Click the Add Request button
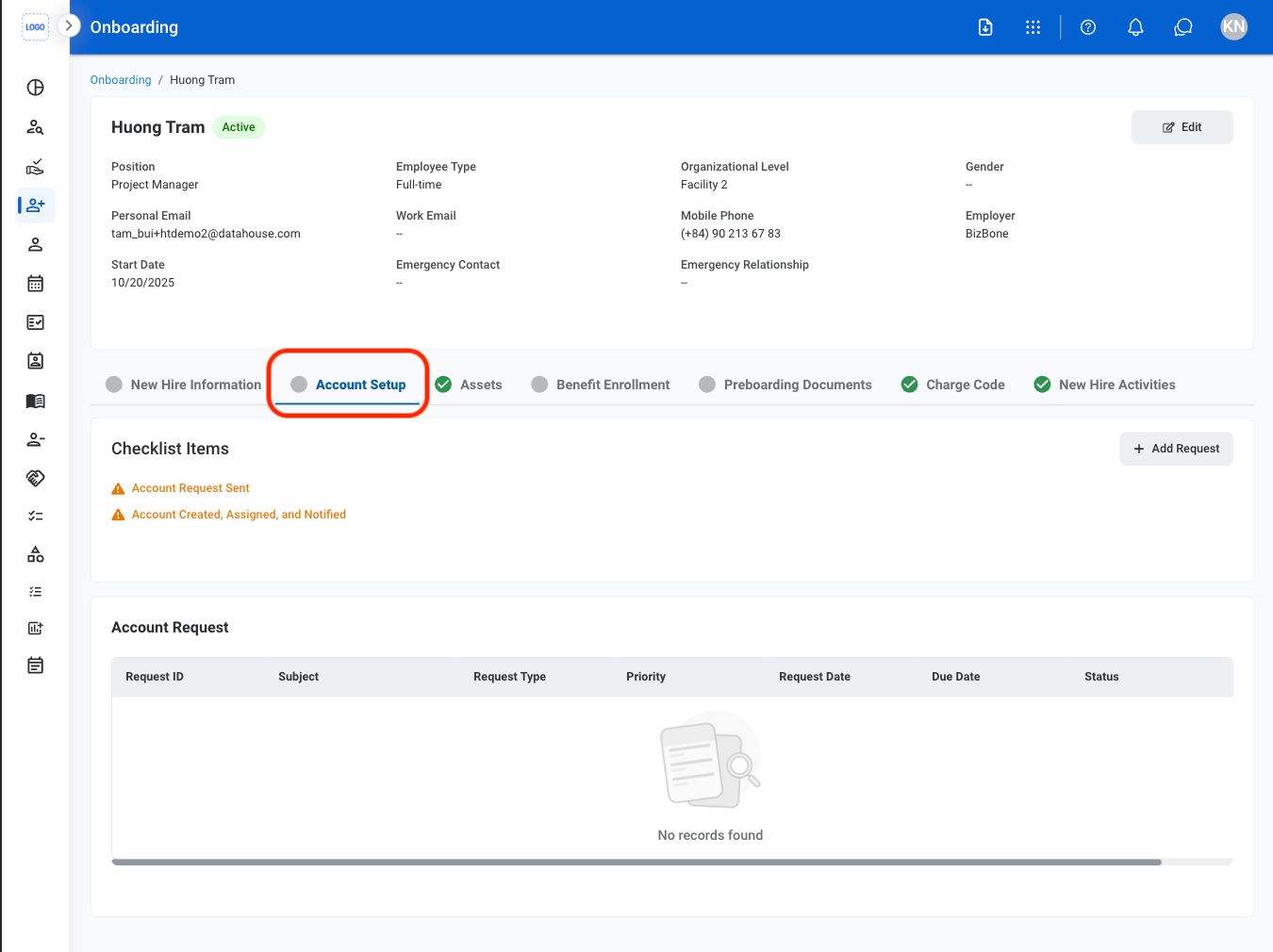This screenshot has width=1273, height=952. [x=1176, y=449]
